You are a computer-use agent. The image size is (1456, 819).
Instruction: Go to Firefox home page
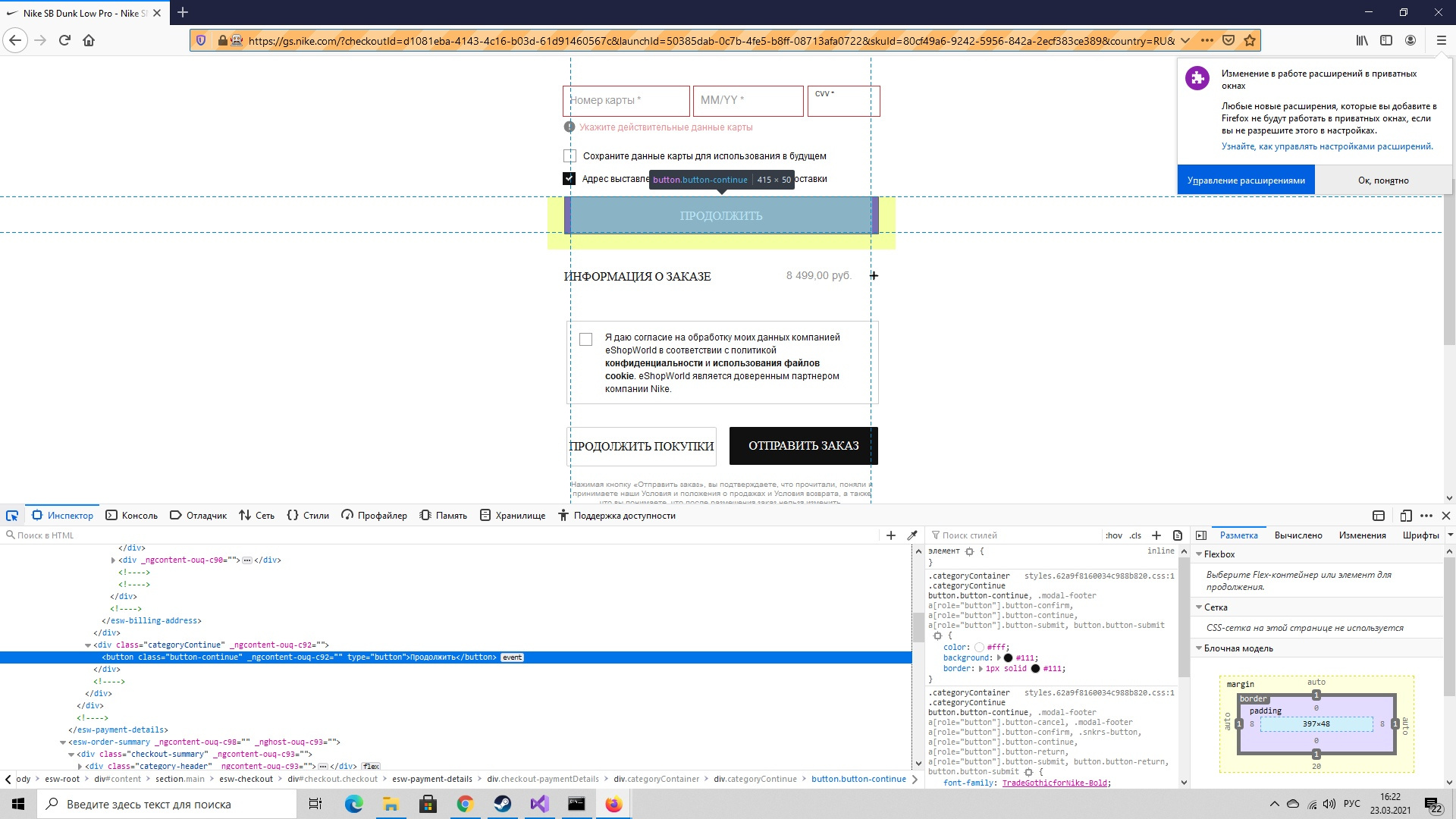[x=89, y=40]
